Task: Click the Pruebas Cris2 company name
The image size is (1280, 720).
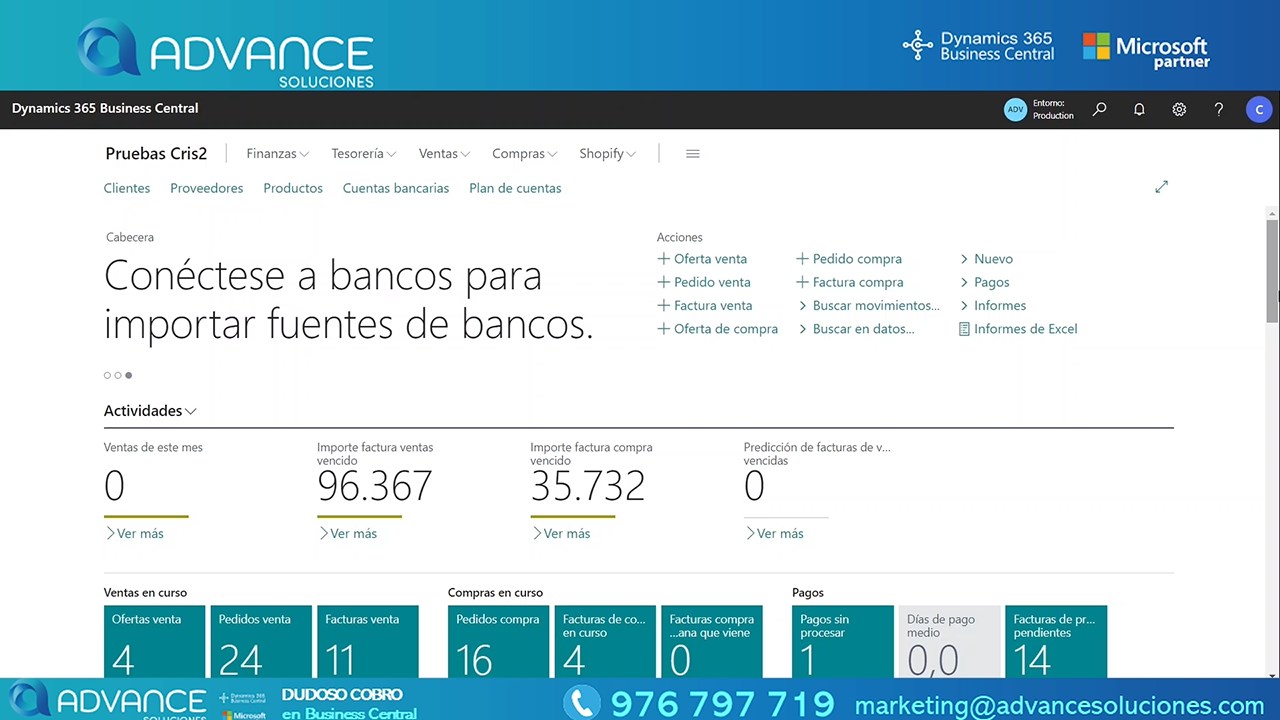Action: pos(156,154)
